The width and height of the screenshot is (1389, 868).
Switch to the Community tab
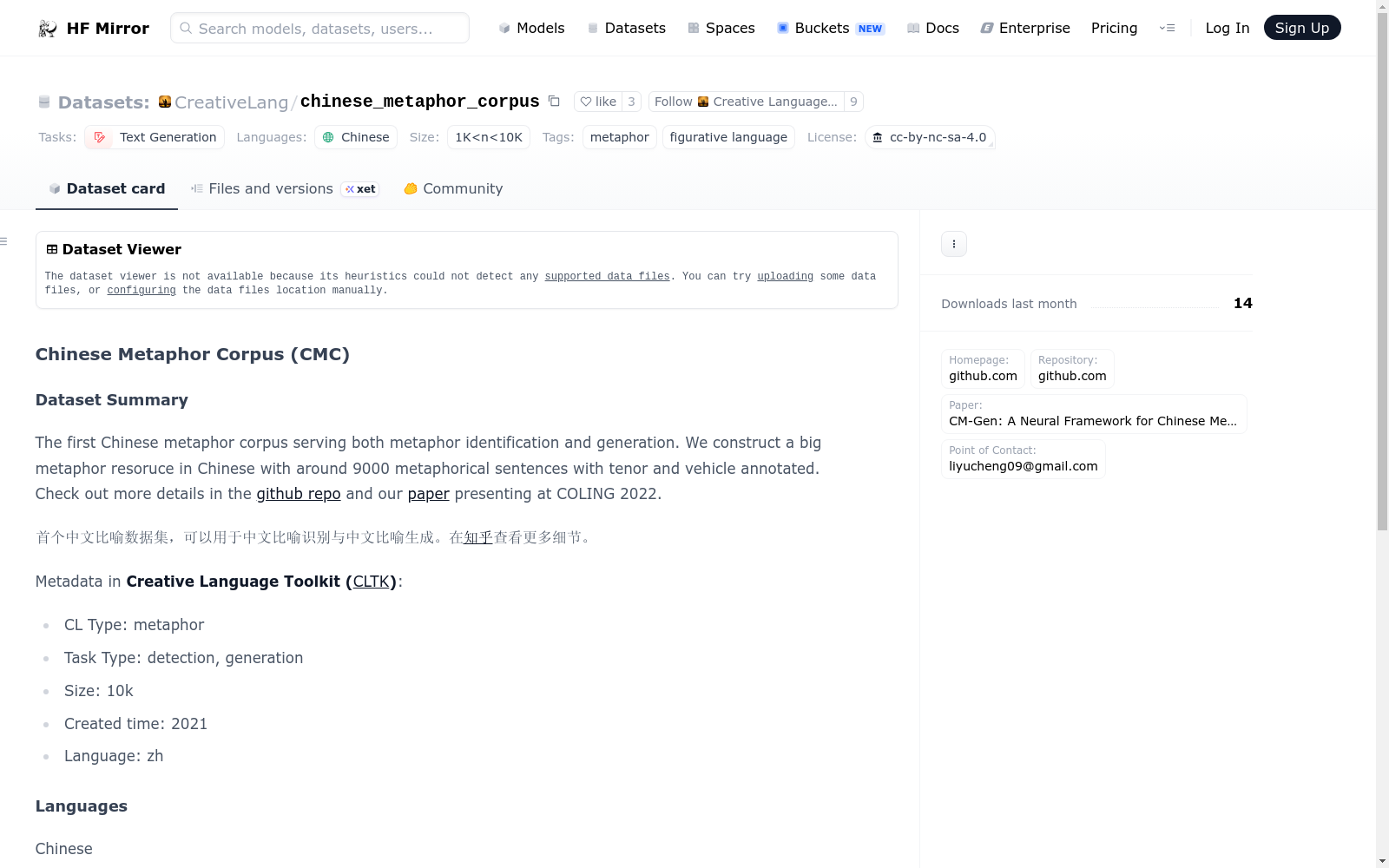453,188
